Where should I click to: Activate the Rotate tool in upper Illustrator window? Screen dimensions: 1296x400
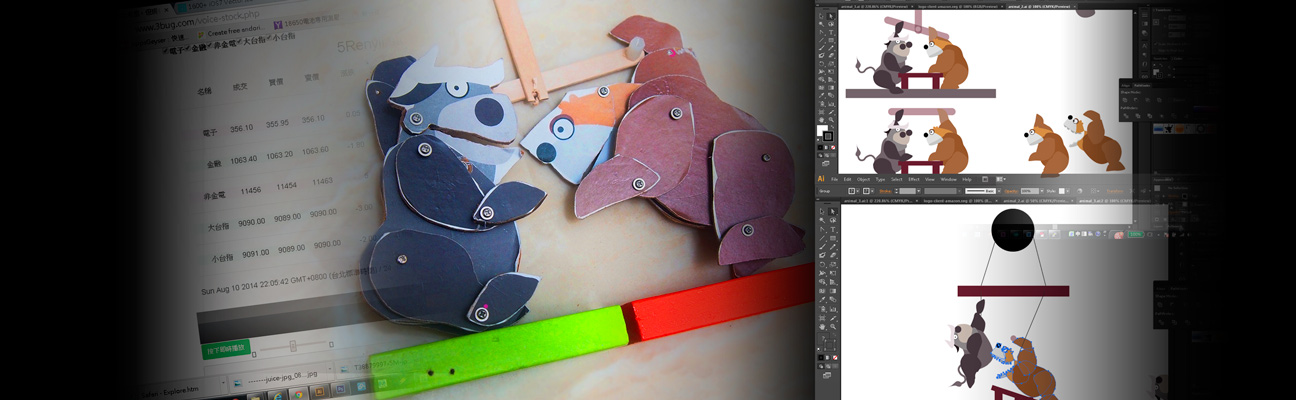click(822, 63)
